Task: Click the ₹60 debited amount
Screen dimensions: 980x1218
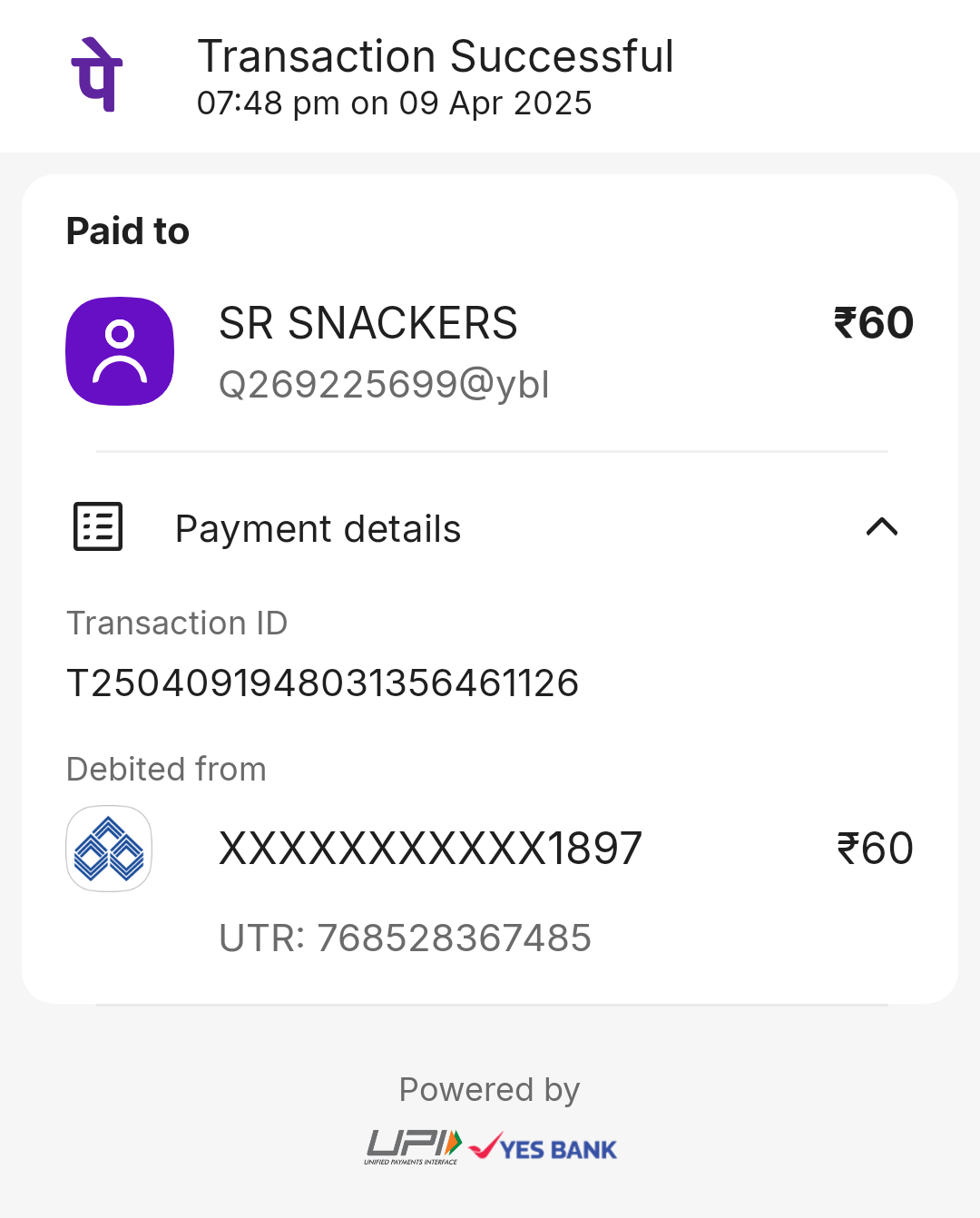Action: (x=875, y=849)
